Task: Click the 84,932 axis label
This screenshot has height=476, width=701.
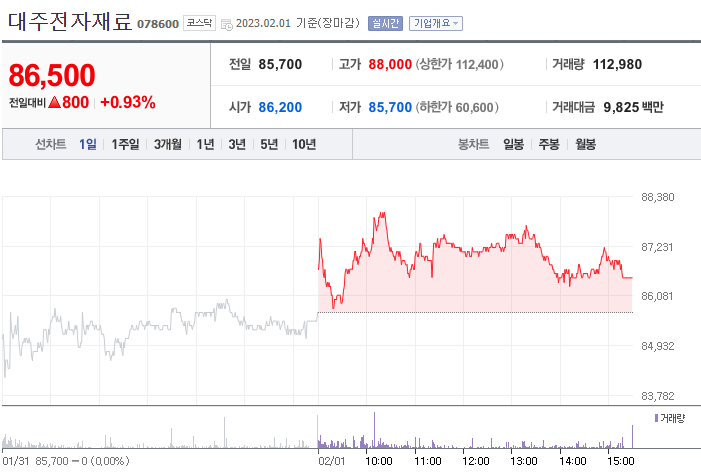Action: click(658, 346)
